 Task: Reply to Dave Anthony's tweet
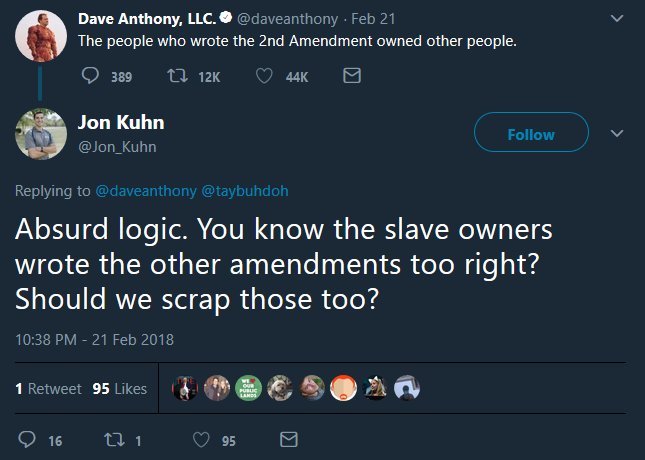89,76
